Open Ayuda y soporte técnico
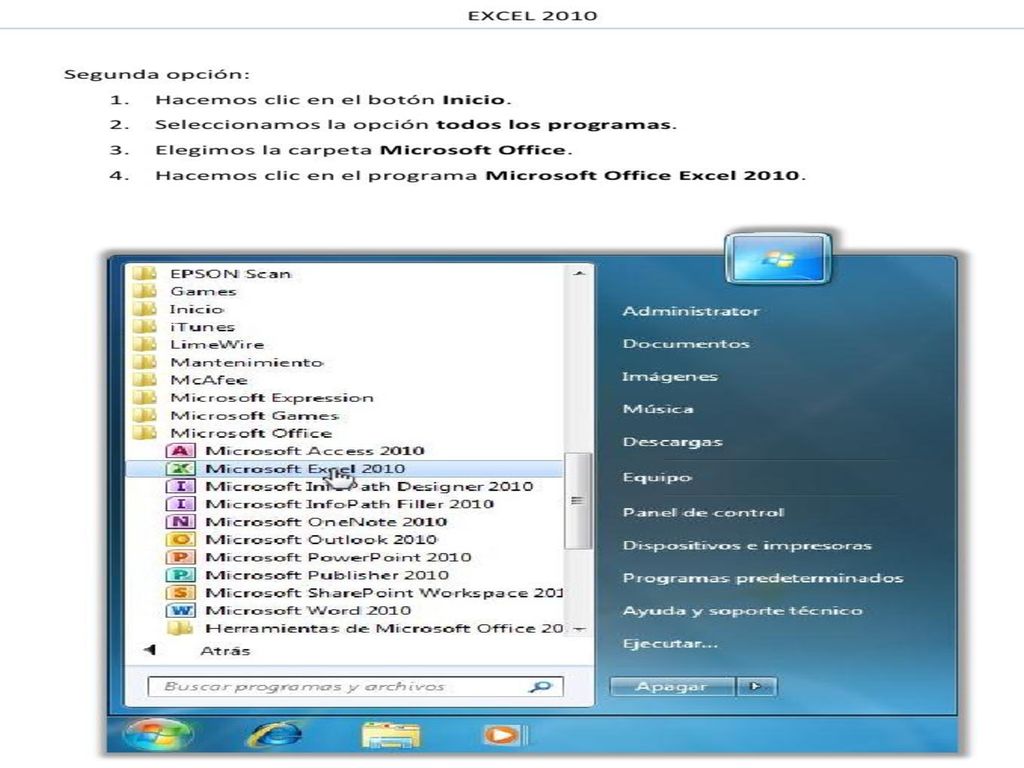The width and height of the screenshot is (1024, 768). tap(743, 611)
